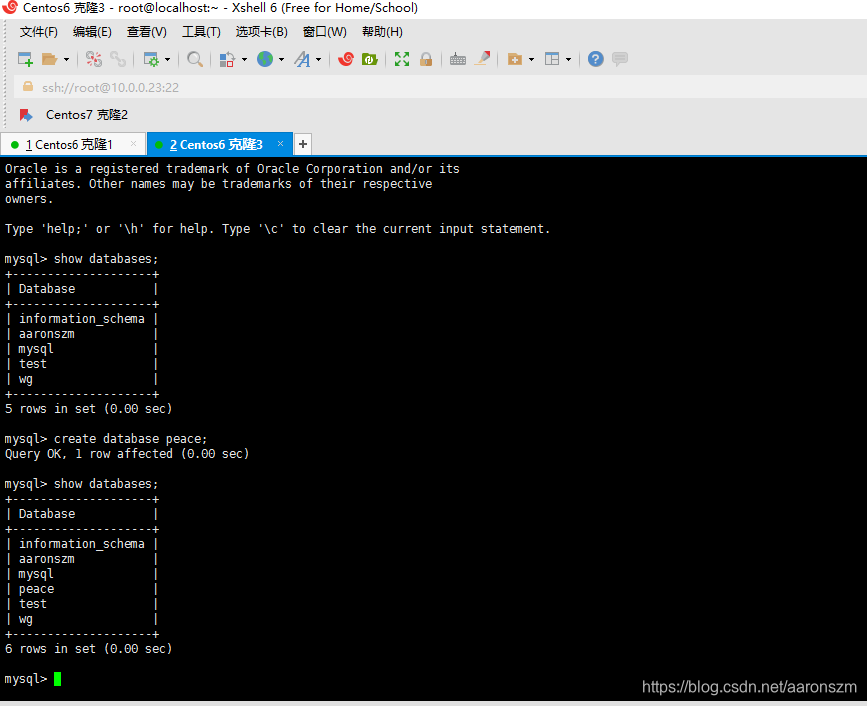Expand the new folder dropdown arrow
The height and width of the screenshot is (706, 867).
pos(531,59)
